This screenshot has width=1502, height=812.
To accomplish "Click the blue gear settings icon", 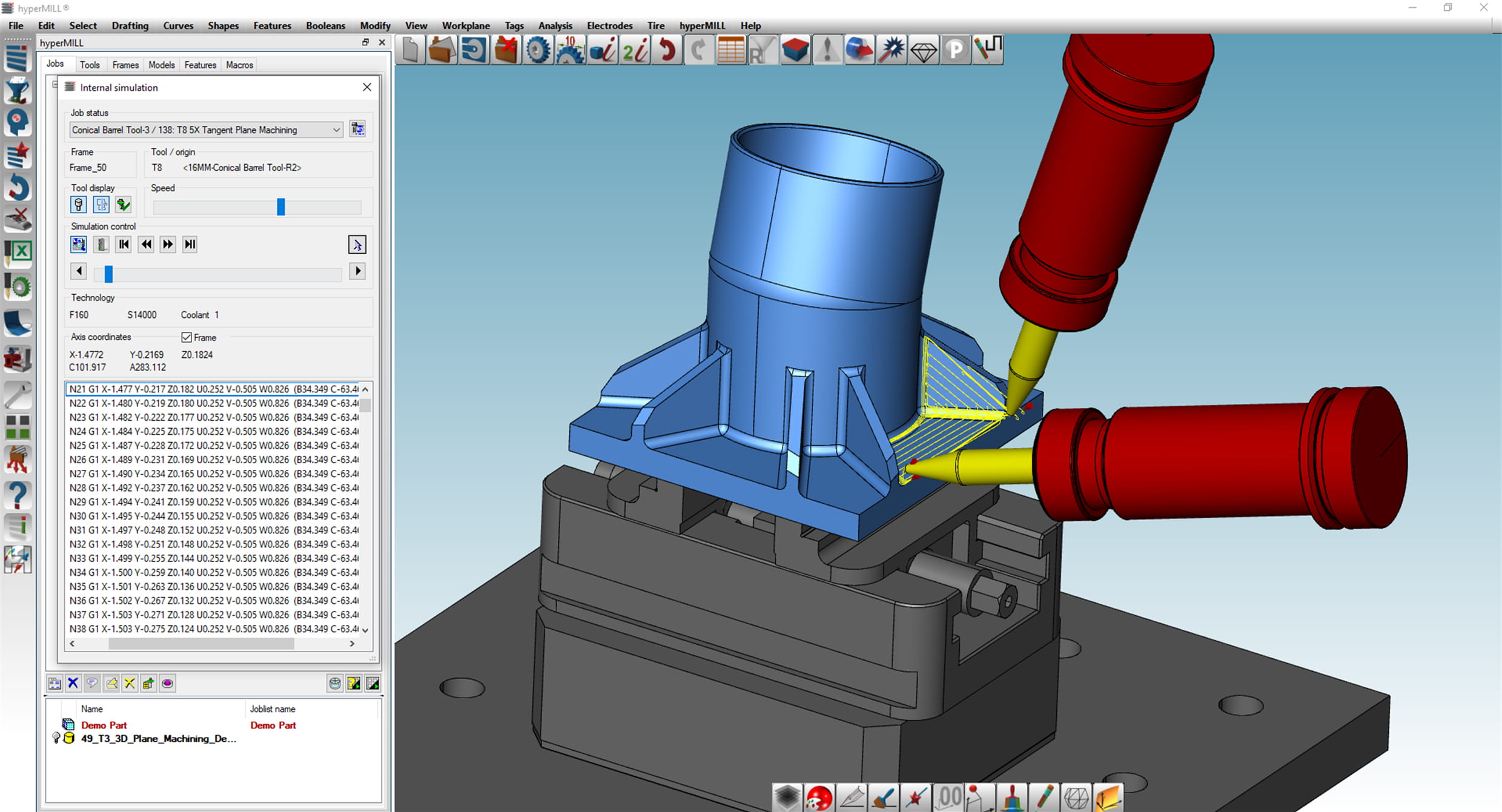I will 538,50.
